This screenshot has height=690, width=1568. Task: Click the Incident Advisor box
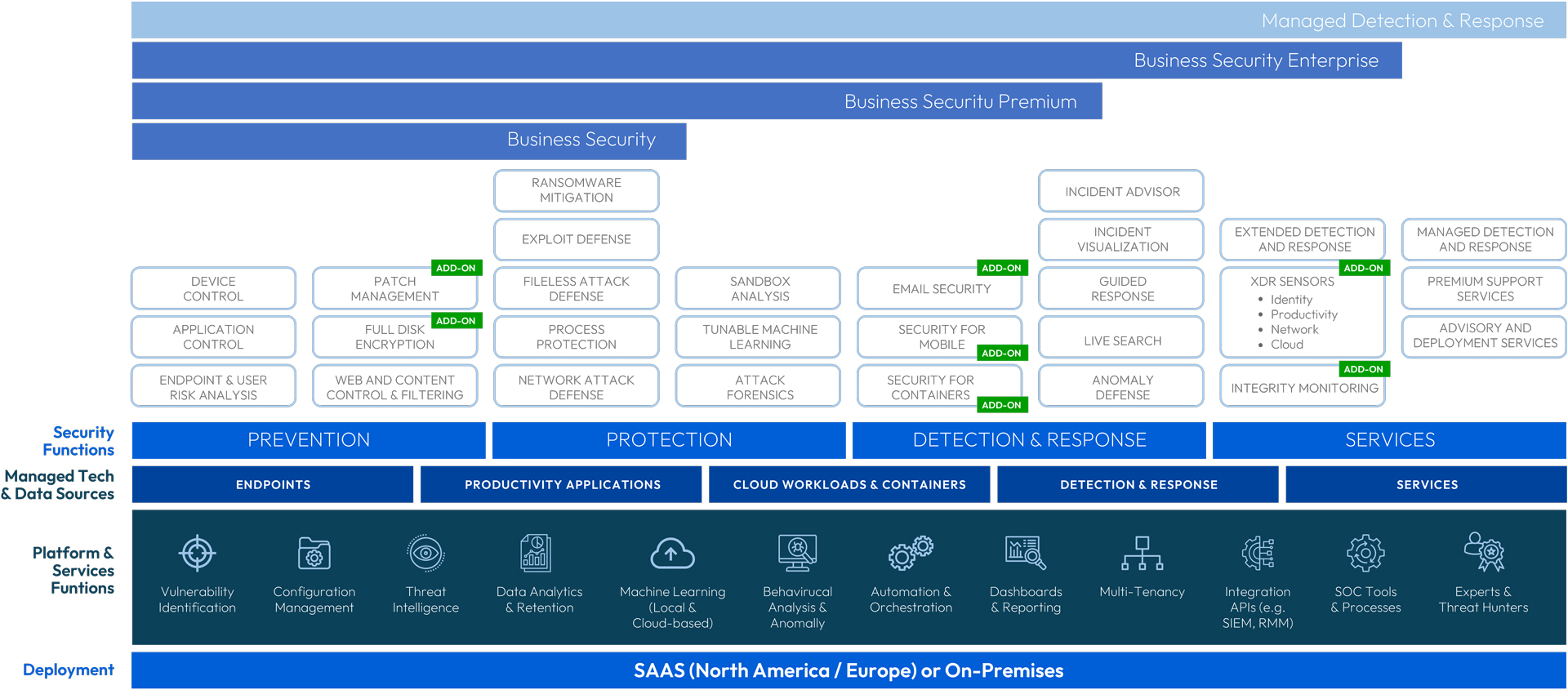[x=1121, y=190]
